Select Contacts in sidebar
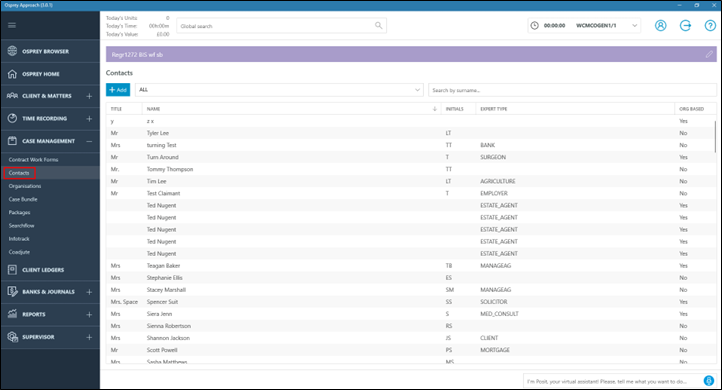Screen dimensions: 722x390 coord(19,173)
